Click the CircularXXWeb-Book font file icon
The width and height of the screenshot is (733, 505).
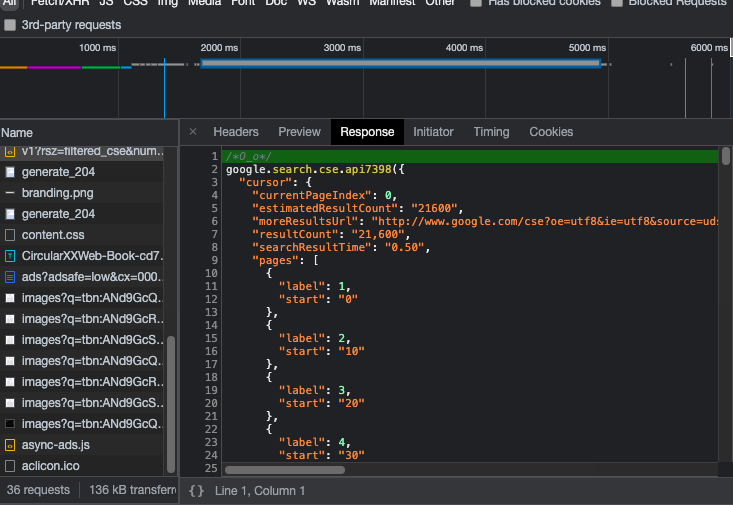tap(10, 256)
